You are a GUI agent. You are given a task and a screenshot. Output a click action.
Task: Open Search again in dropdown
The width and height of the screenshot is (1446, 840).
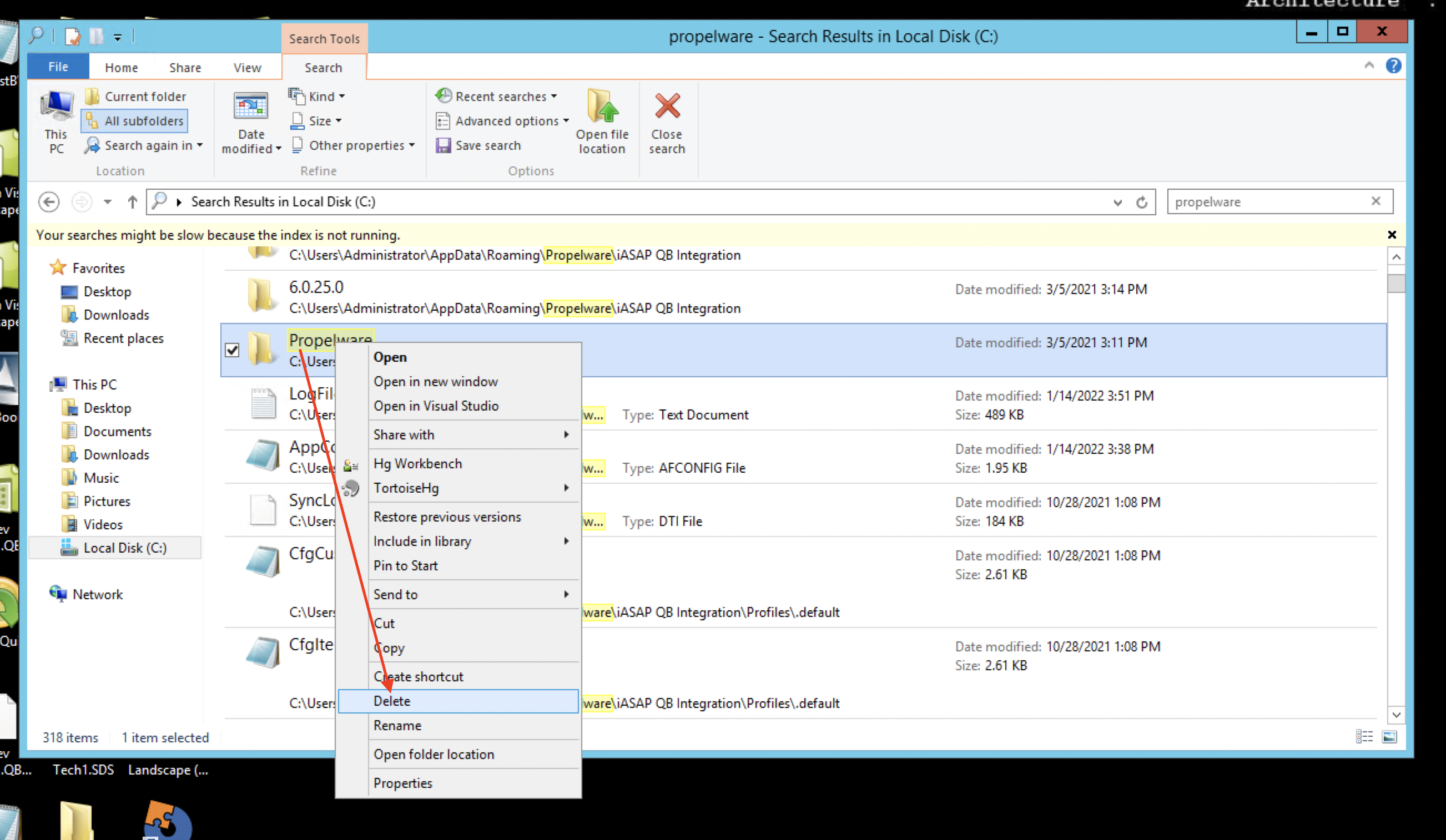tap(144, 145)
